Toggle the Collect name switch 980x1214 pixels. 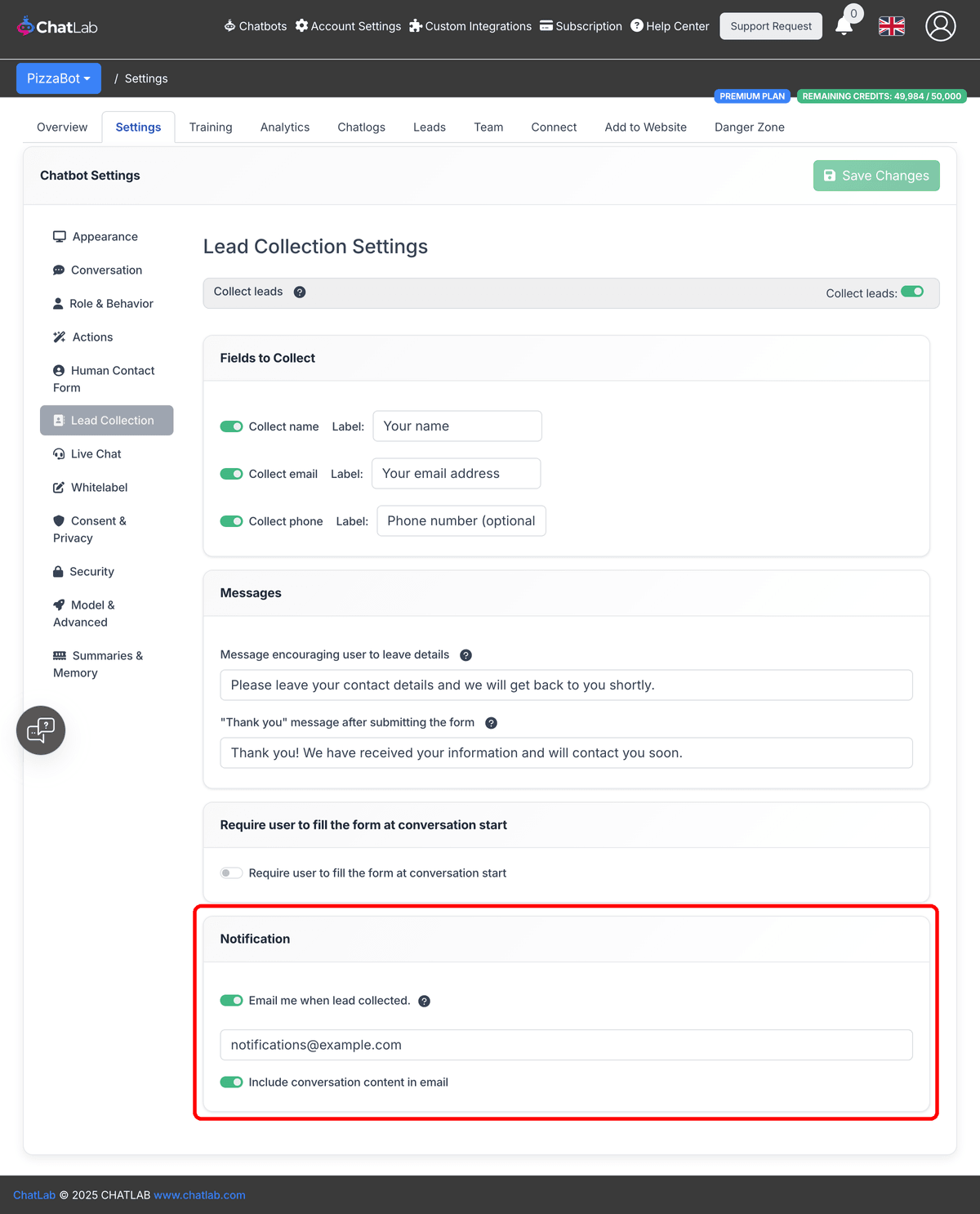pos(231,426)
